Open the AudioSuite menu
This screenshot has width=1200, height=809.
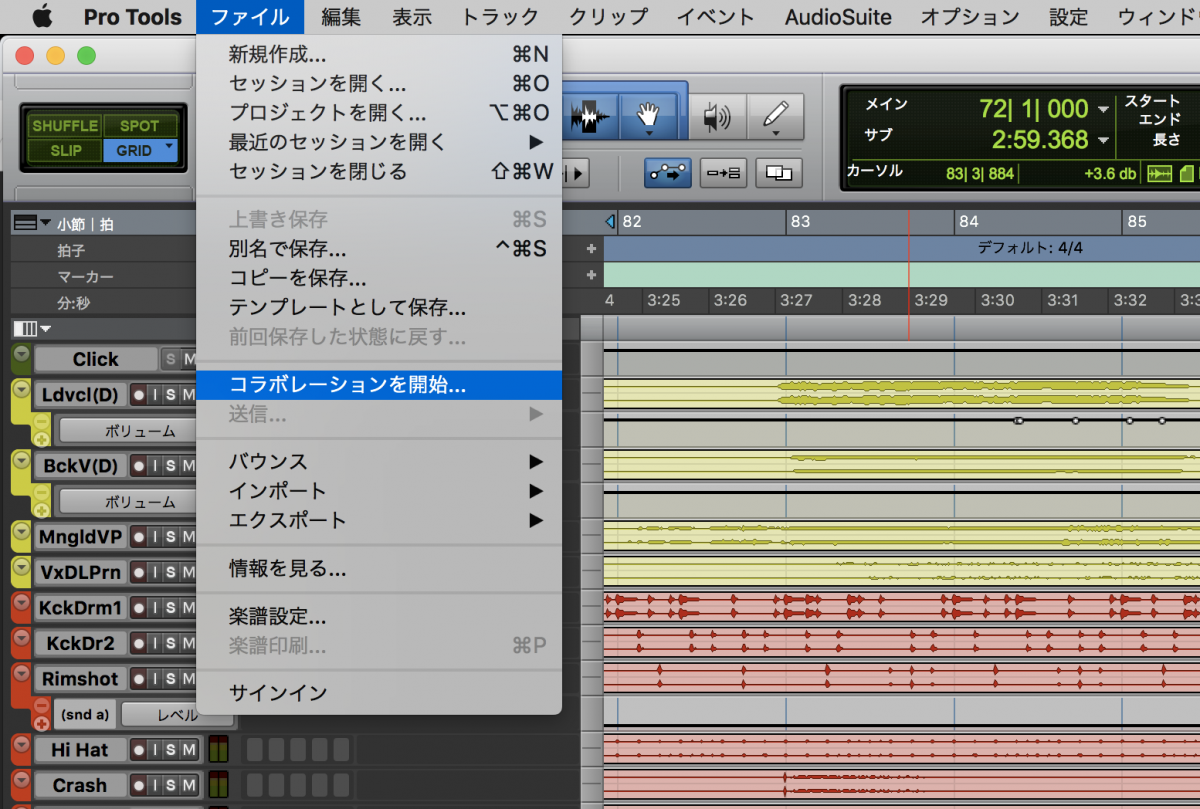838,17
